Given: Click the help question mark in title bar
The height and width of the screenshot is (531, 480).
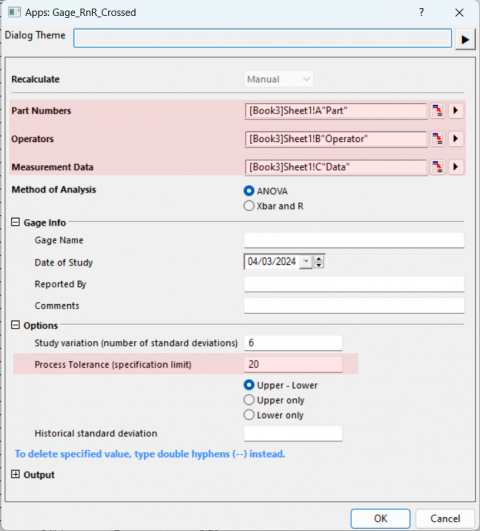Looking at the screenshot, I should click(x=421, y=13).
